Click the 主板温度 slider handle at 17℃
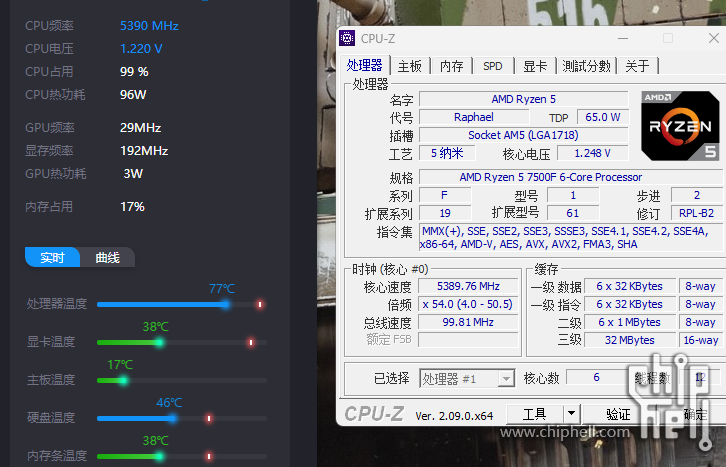This screenshot has height=467, width=726. point(123,380)
